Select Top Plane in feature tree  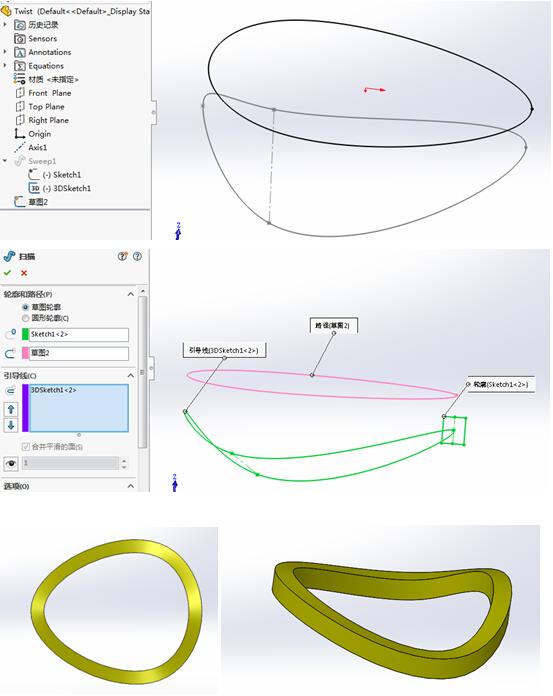(x=46, y=107)
